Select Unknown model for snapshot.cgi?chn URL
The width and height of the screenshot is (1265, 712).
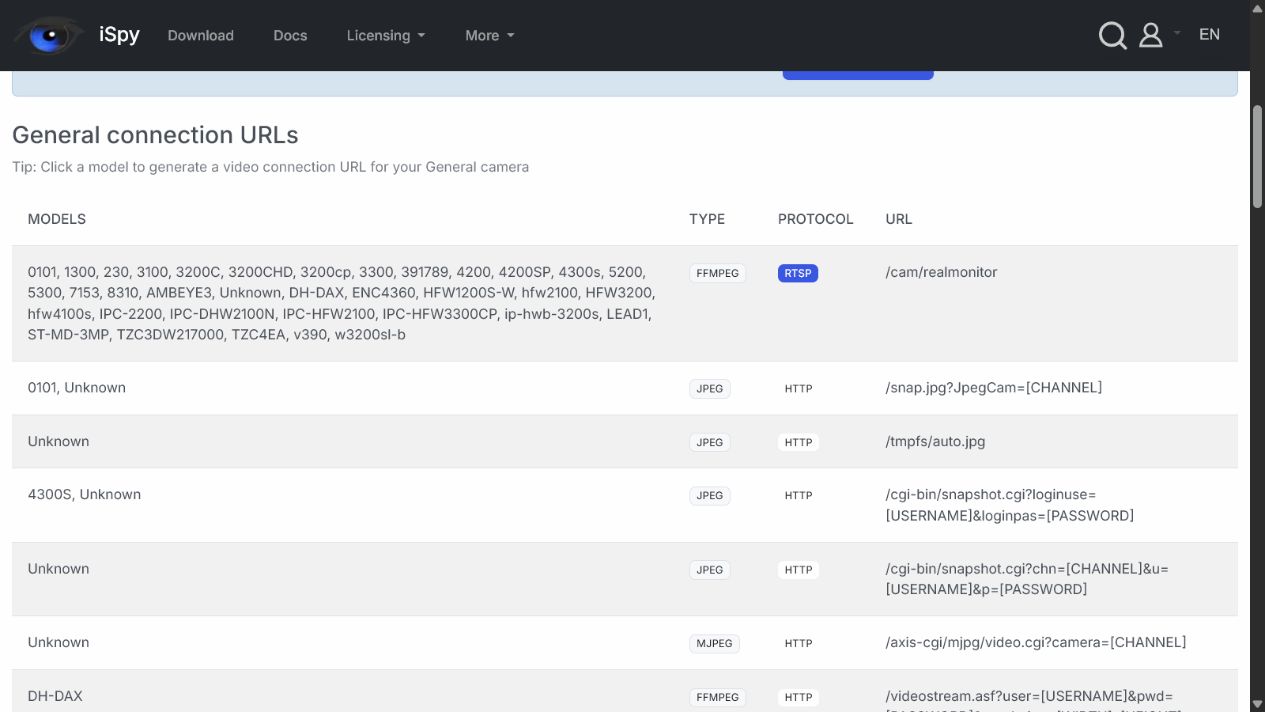click(x=58, y=568)
